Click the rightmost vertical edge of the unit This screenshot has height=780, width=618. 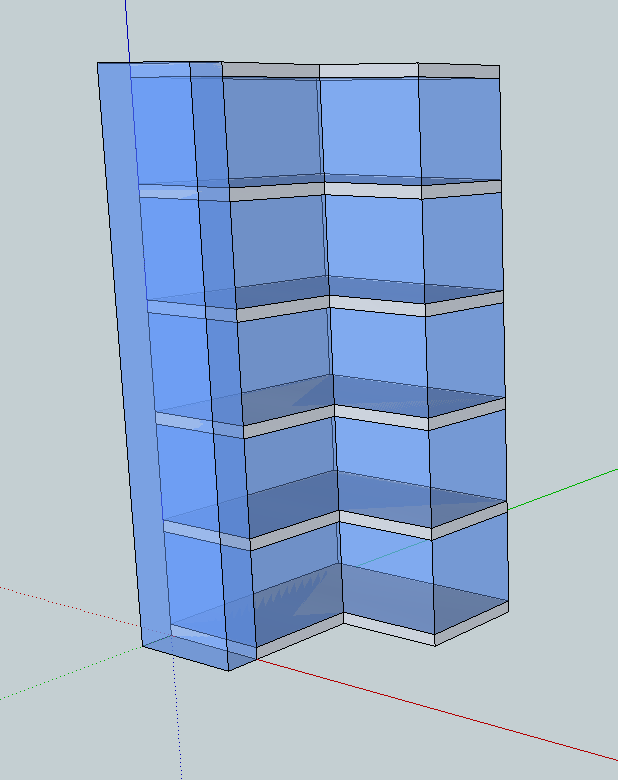tap(504, 350)
